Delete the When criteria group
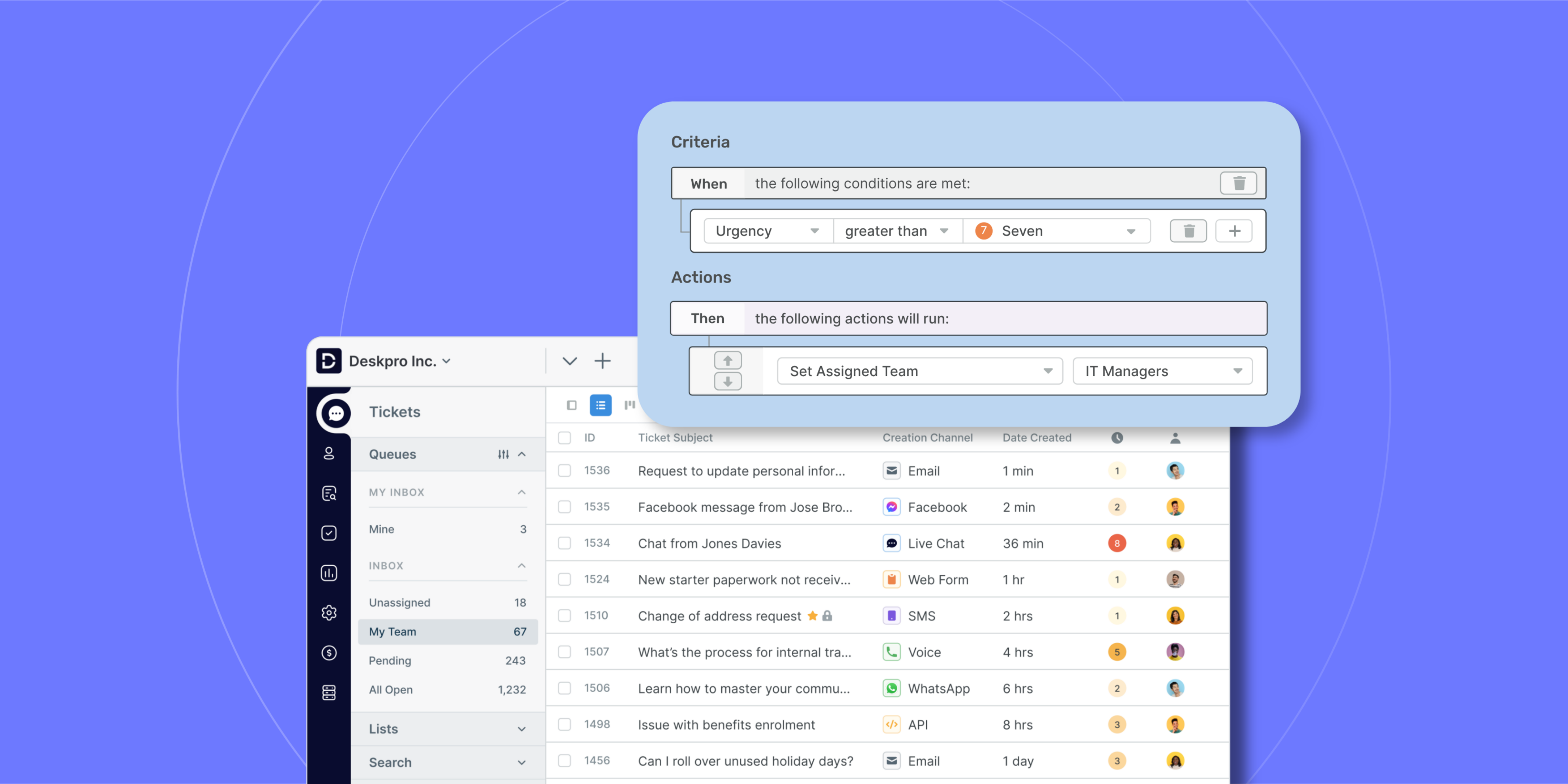Viewport: 1568px width, 784px height. [x=1238, y=183]
